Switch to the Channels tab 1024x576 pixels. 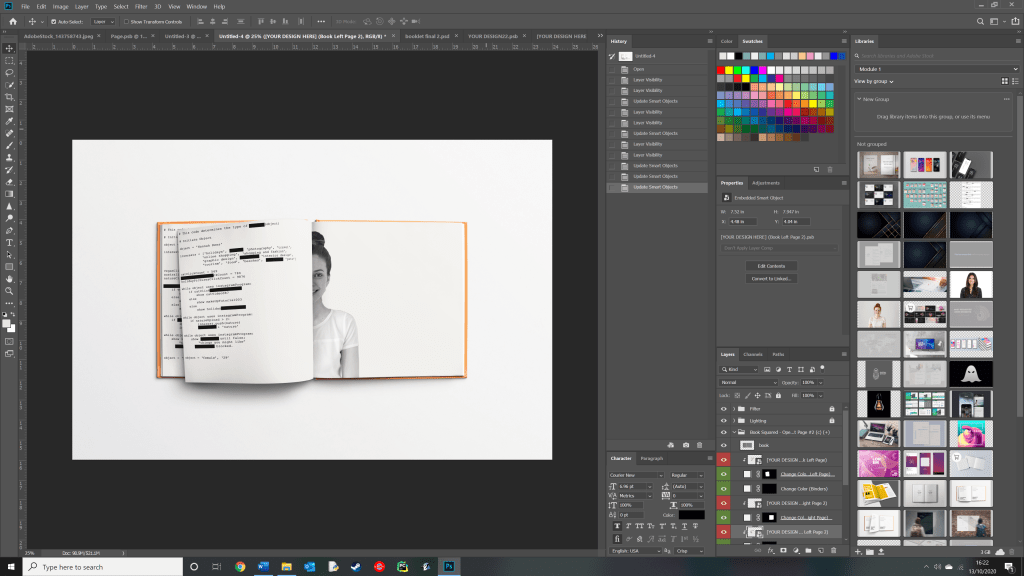753,354
